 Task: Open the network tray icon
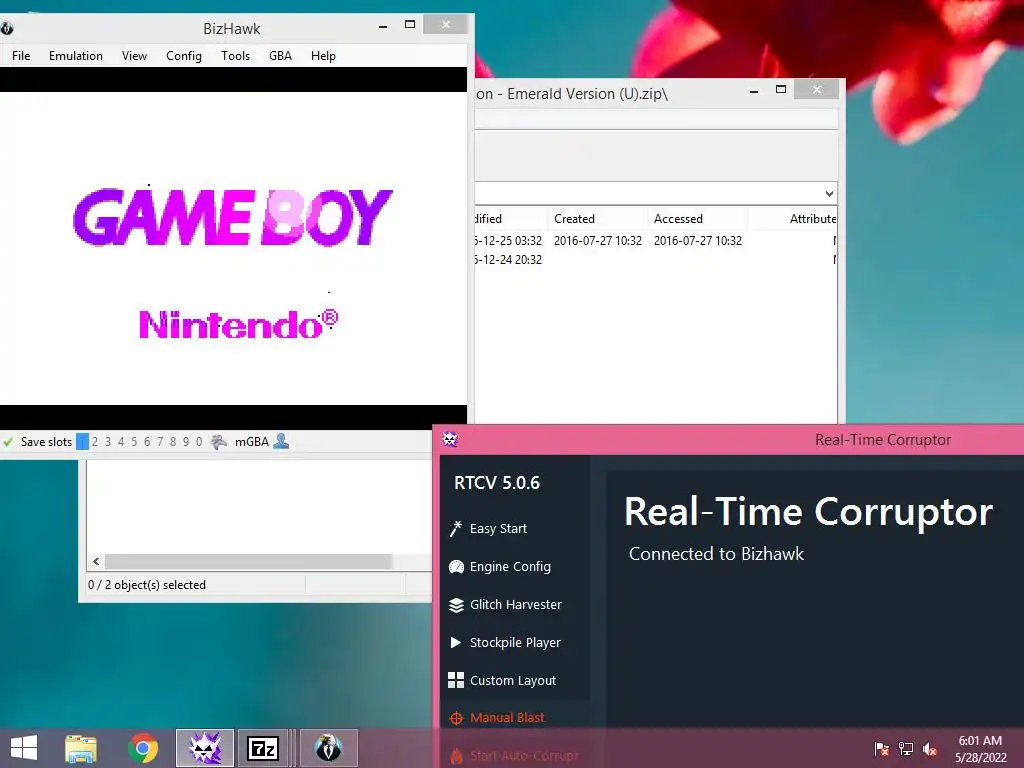pyautogui.click(x=906, y=748)
